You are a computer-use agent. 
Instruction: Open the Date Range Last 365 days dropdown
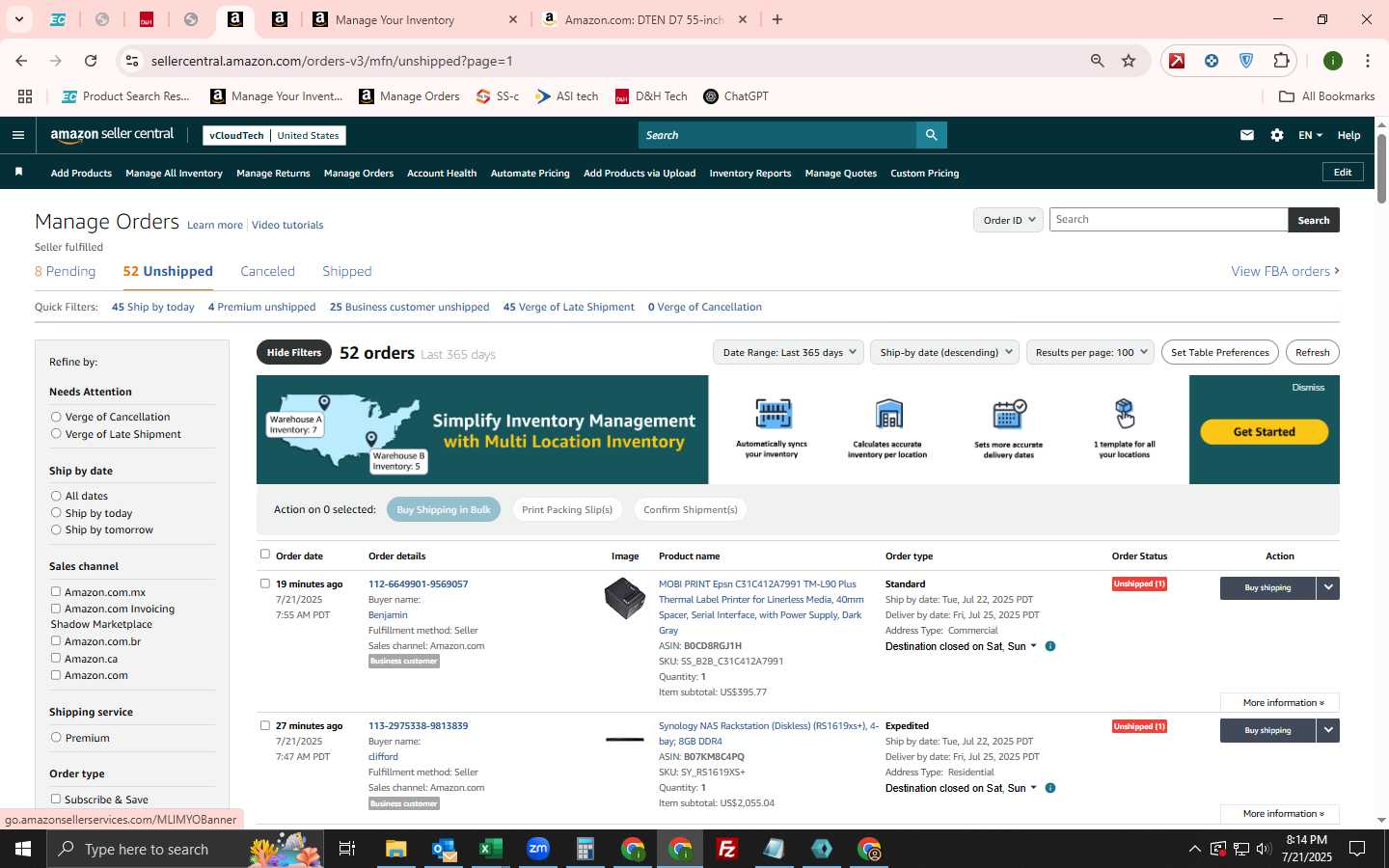(x=788, y=352)
